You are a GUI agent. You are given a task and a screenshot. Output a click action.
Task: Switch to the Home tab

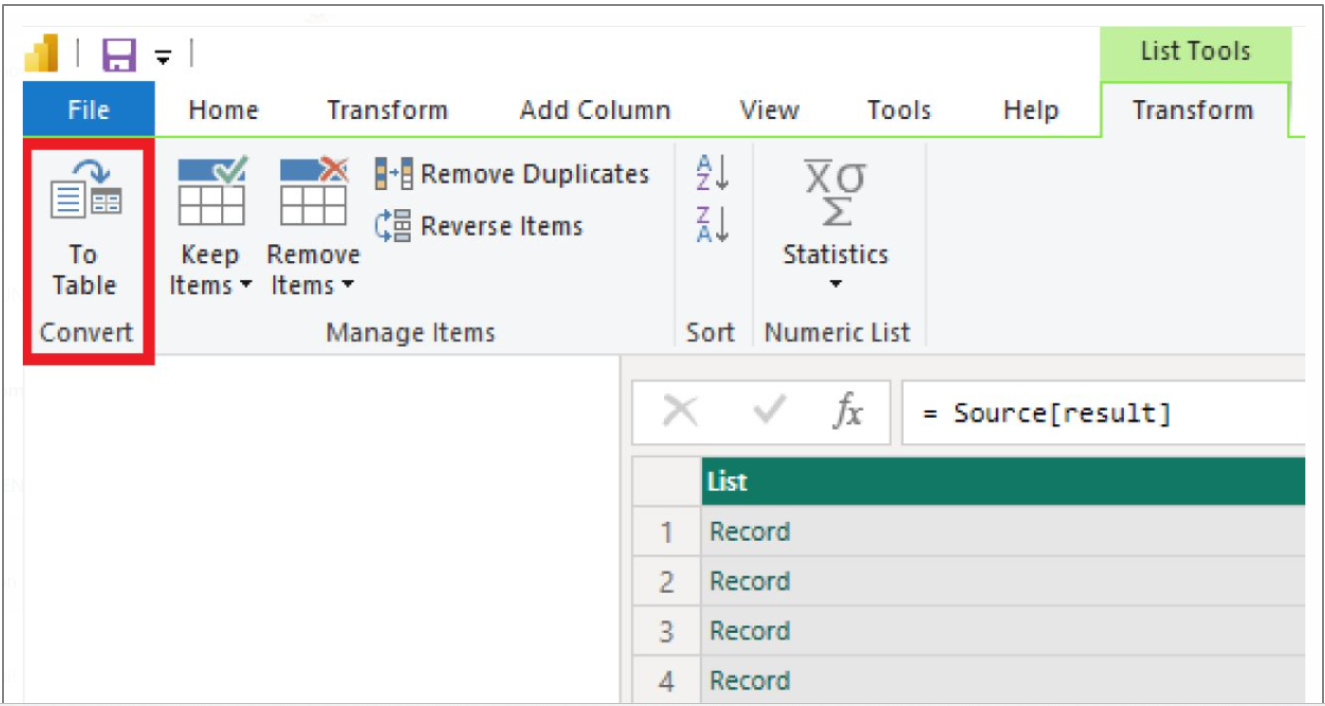[223, 110]
